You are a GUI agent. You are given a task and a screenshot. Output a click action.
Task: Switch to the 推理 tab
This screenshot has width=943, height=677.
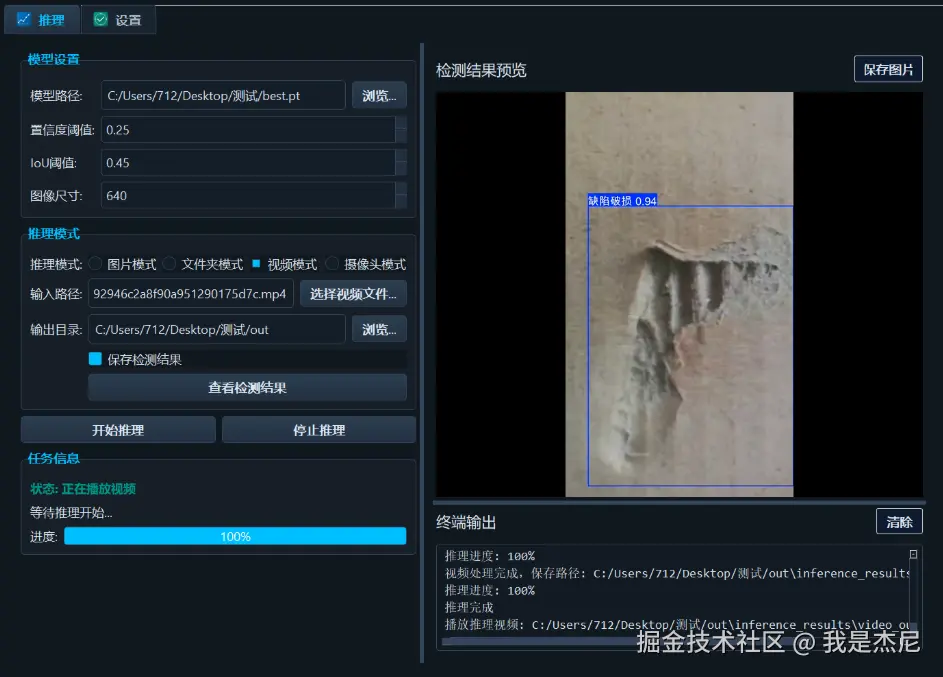click(41, 19)
